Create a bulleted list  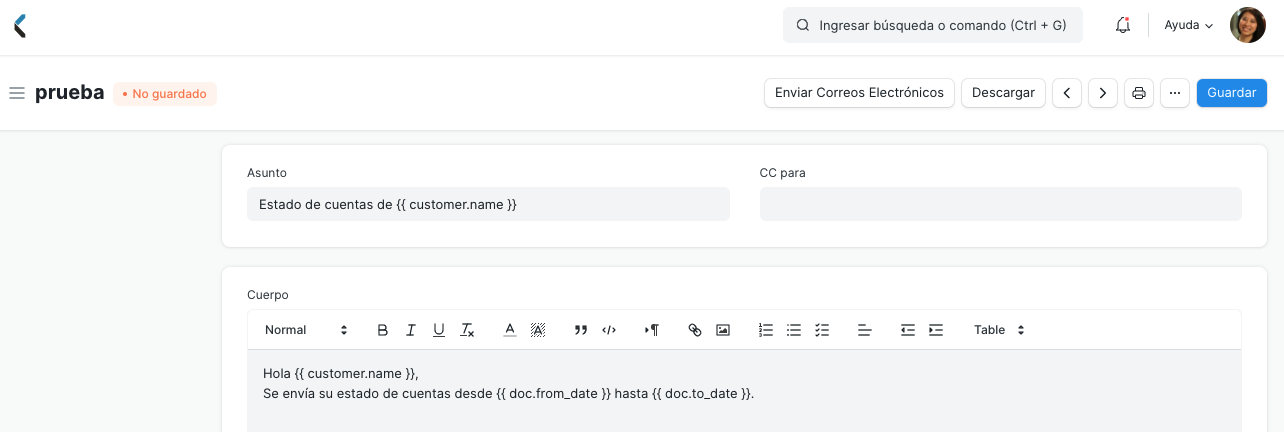[794, 330]
